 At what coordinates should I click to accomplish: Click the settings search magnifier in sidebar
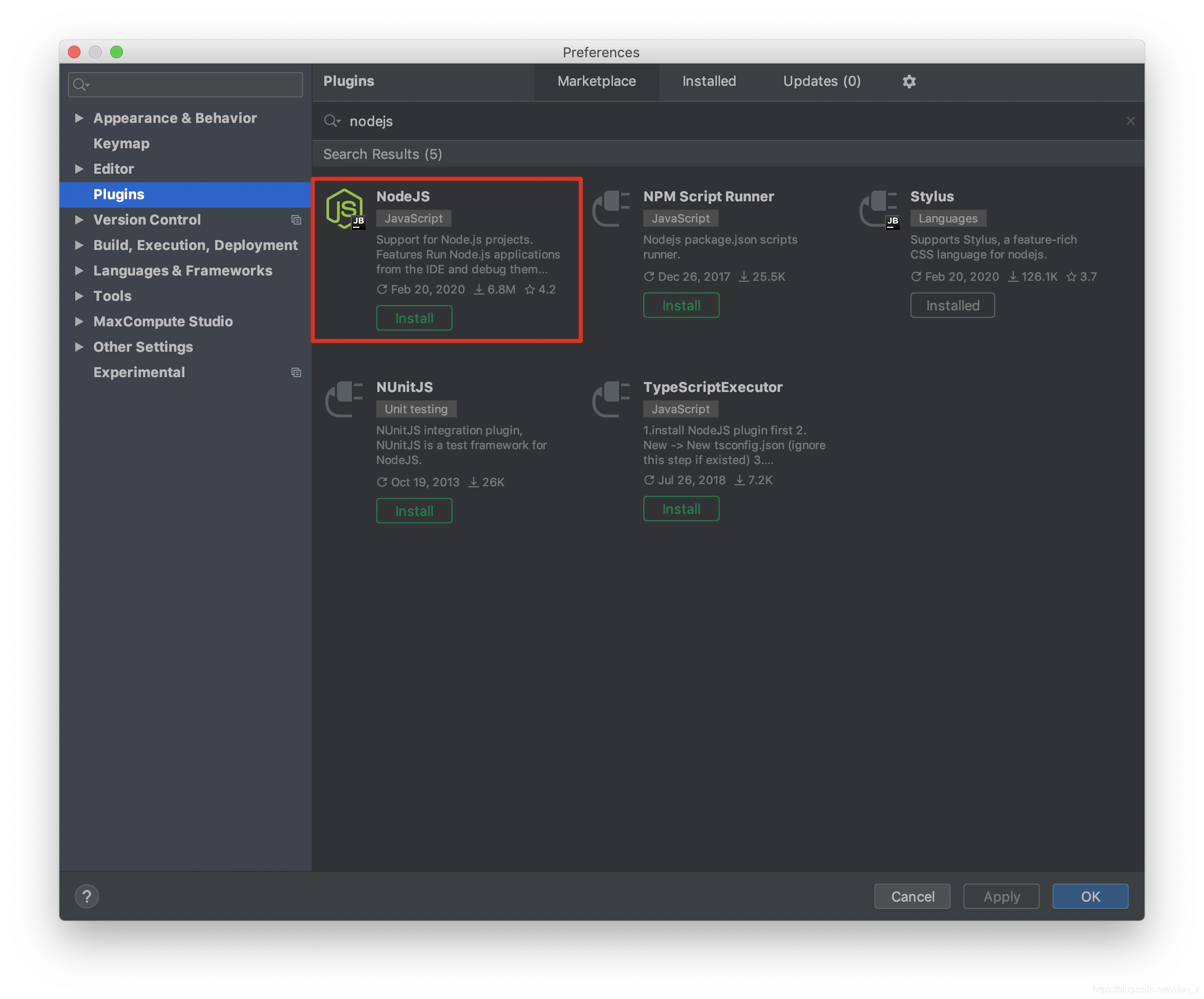pos(81,85)
